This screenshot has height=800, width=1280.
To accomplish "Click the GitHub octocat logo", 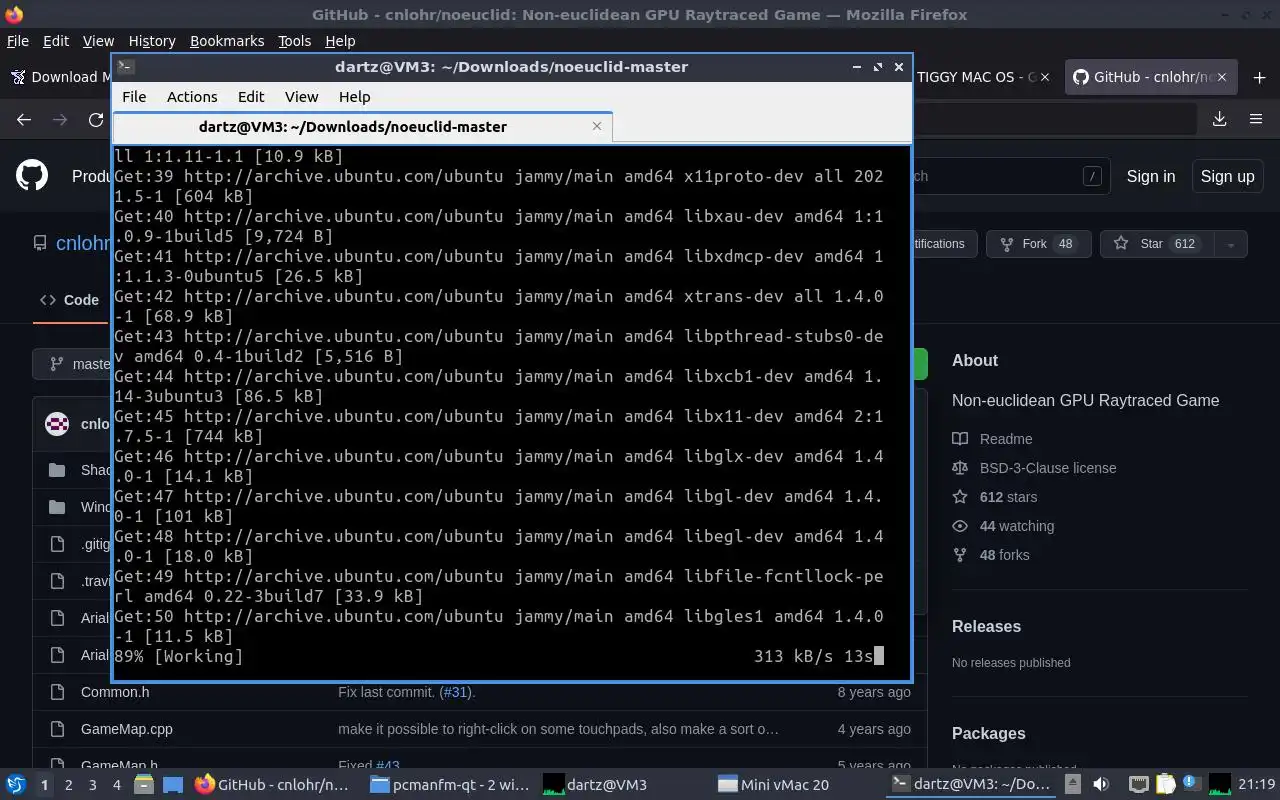I will point(32,176).
